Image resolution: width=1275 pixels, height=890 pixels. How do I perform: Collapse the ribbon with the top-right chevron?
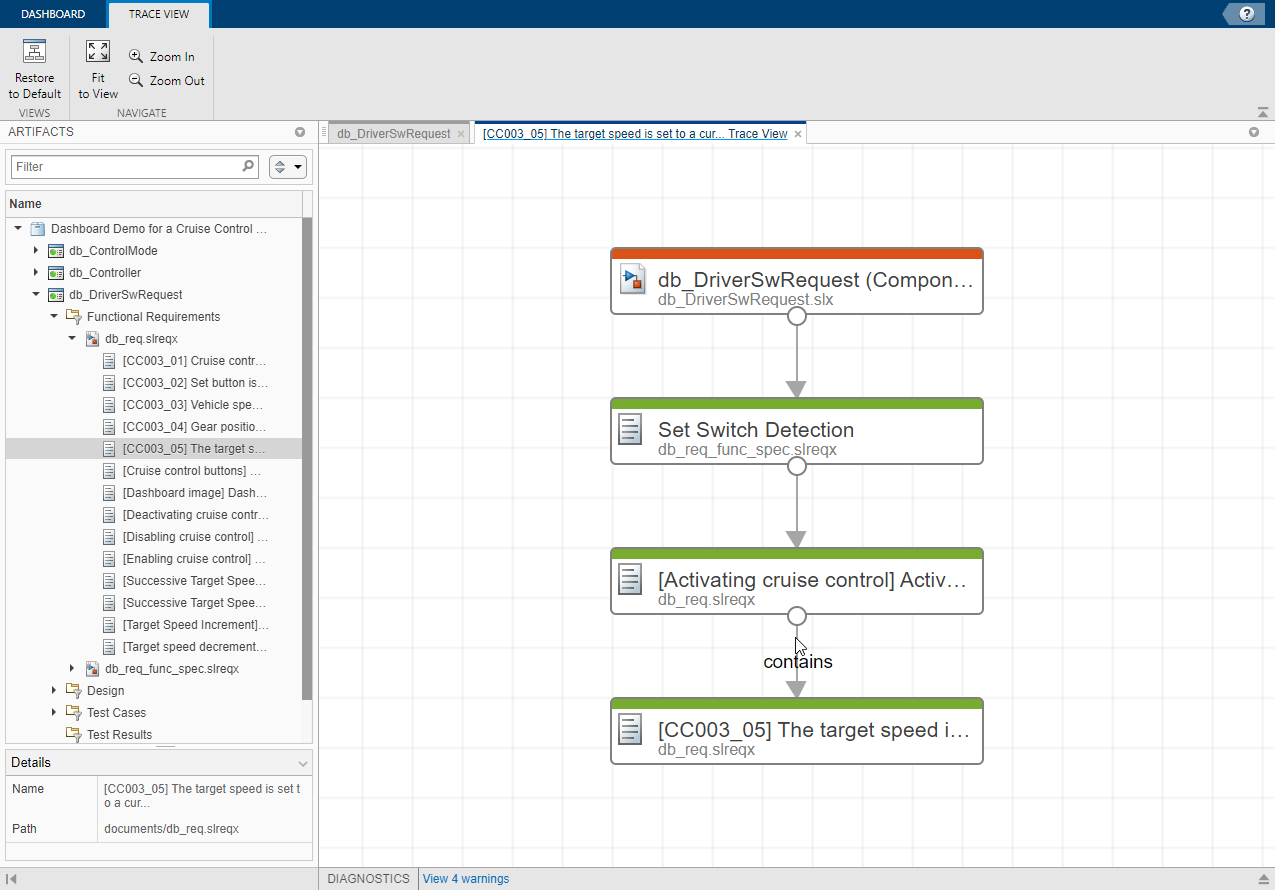[x=1264, y=112]
